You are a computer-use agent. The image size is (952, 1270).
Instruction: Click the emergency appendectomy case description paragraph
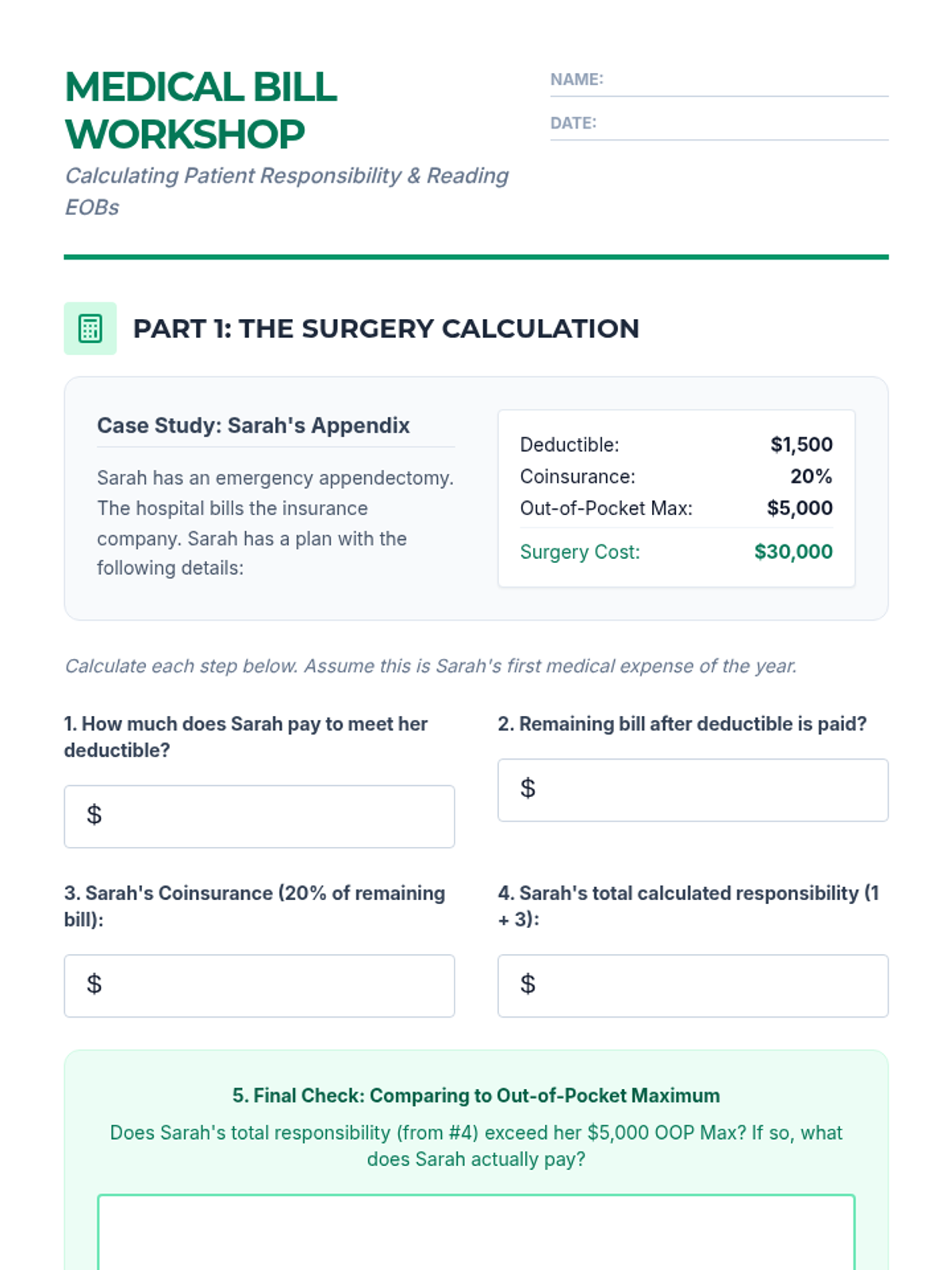[275, 523]
